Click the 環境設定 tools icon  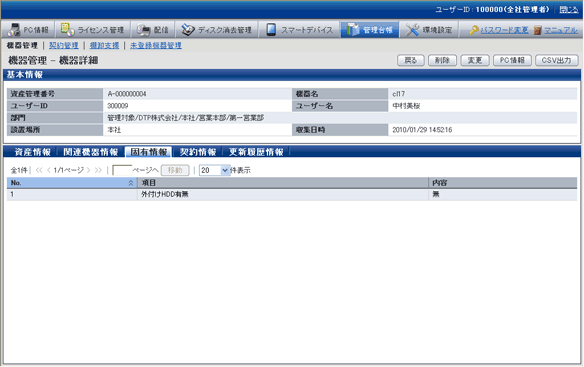(412, 30)
